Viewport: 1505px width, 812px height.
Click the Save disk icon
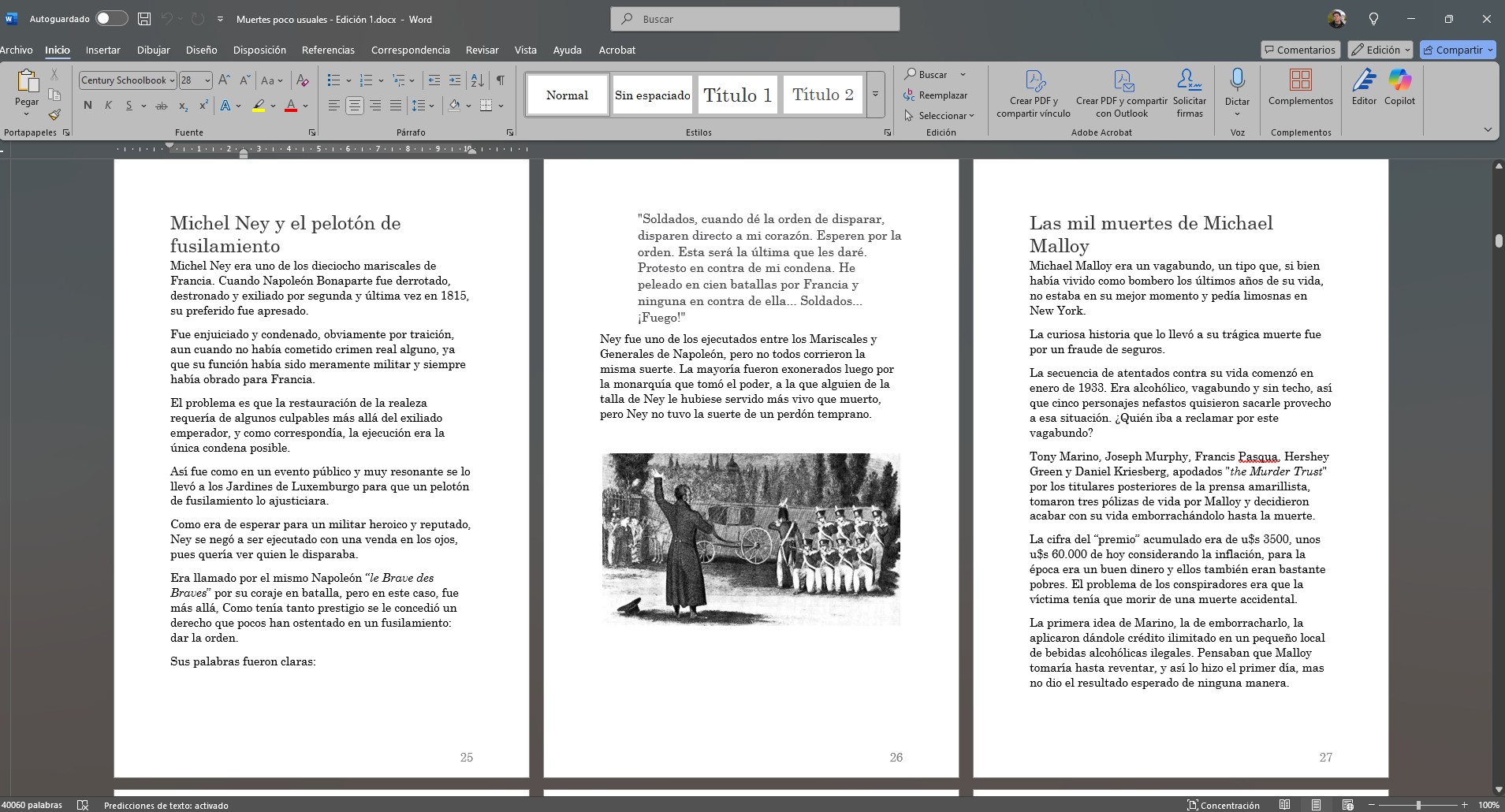pyautogui.click(x=144, y=19)
